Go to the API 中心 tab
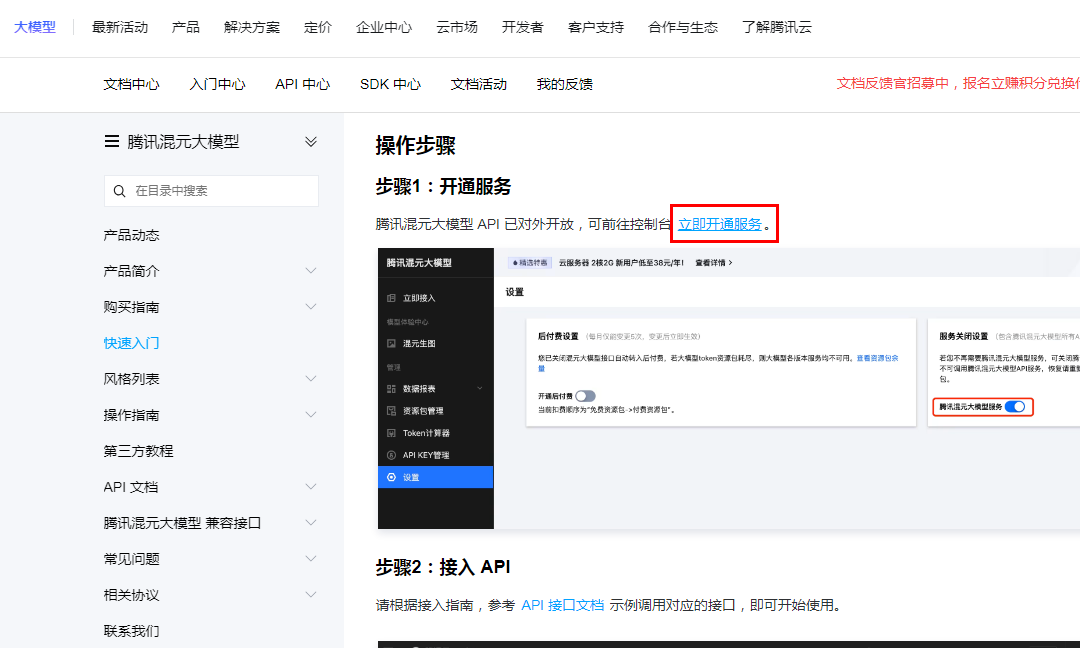The height and width of the screenshot is (648, 1080). click(302, 84)
